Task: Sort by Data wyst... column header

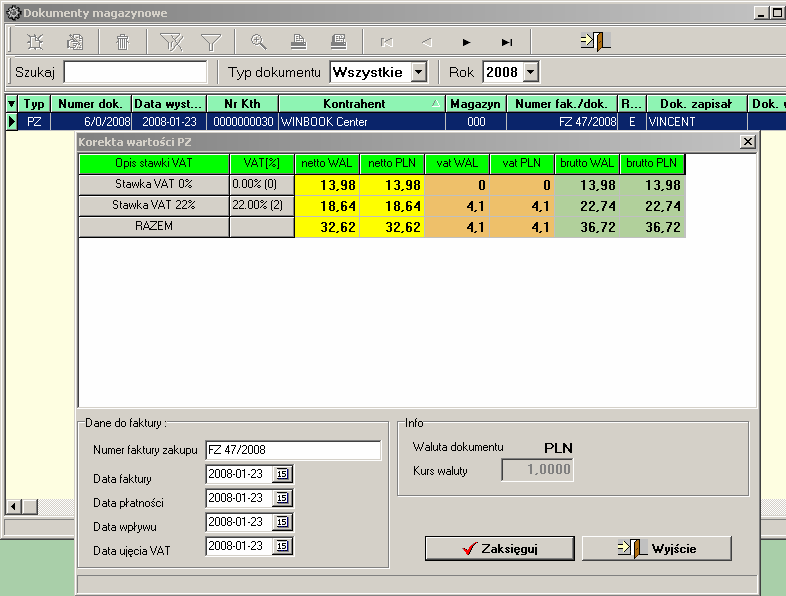Action: [x=169, y=104]
